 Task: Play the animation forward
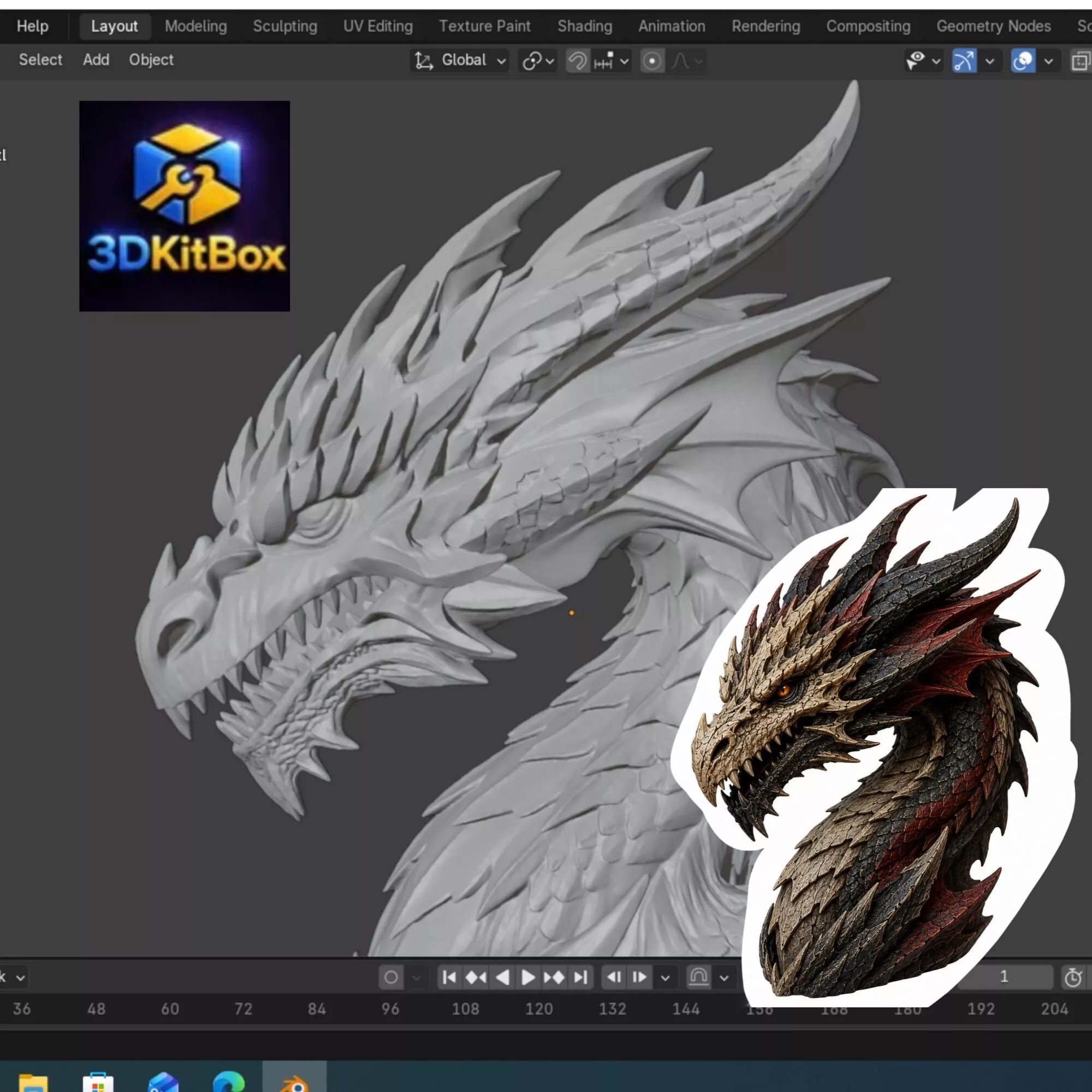pos(528,977)
